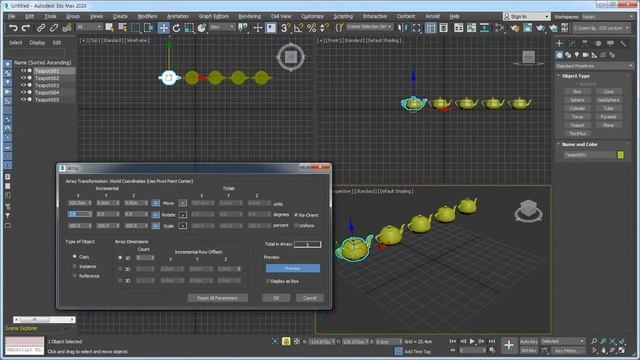Toggle the selection lock padlock icon

point(286,341)
